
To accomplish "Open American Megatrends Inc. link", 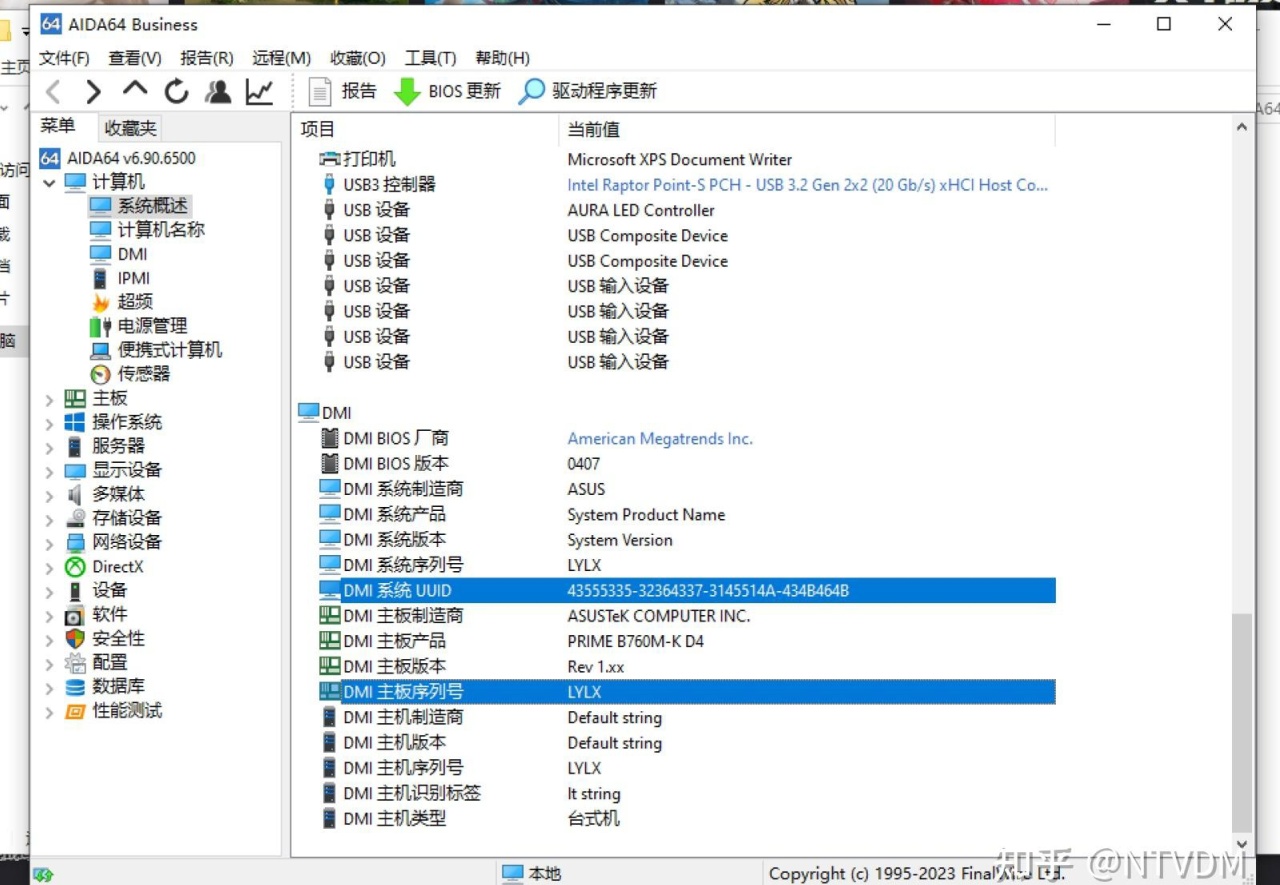I will (x=660, y=439).
